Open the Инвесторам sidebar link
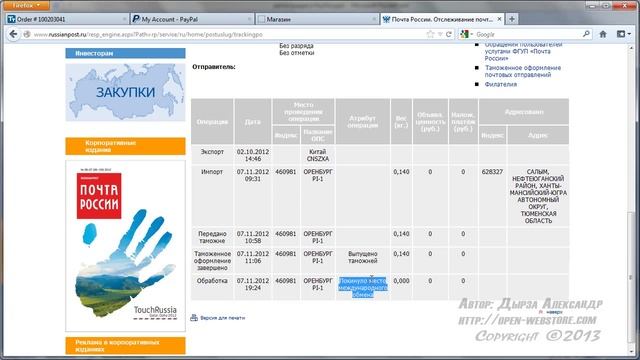Screen dimensions: 640x360 (x=125, y=53)
